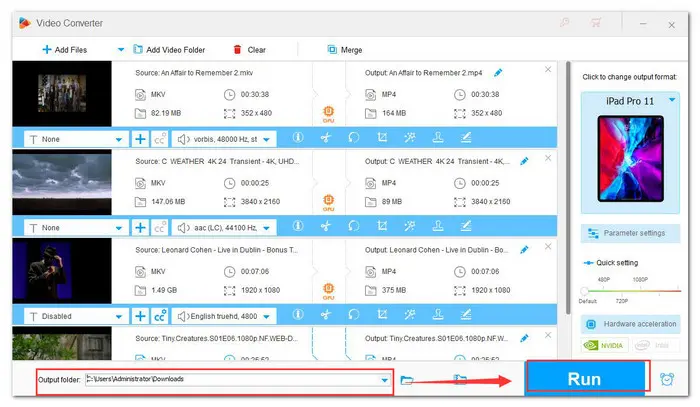Edit output name of WEATHER 4K video
This screenshot has width=700, height=407.
(x=524, y=161)
